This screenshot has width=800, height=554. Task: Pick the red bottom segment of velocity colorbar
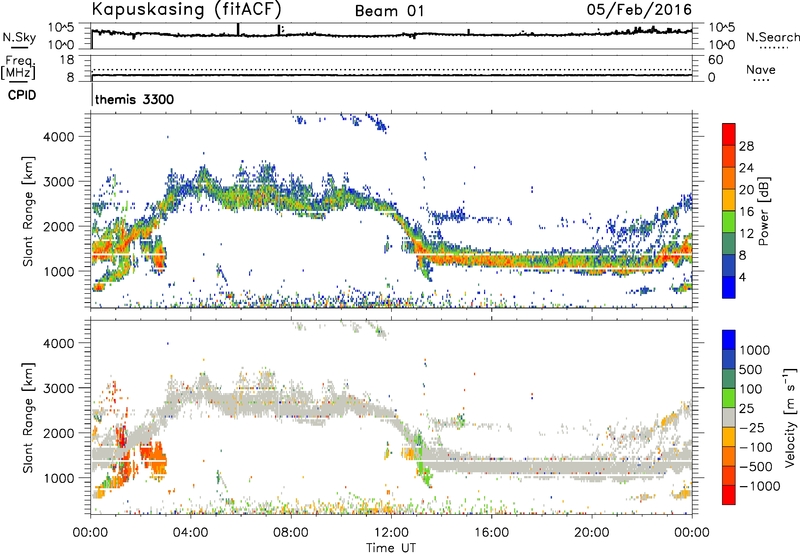click(x=729, y=495)
